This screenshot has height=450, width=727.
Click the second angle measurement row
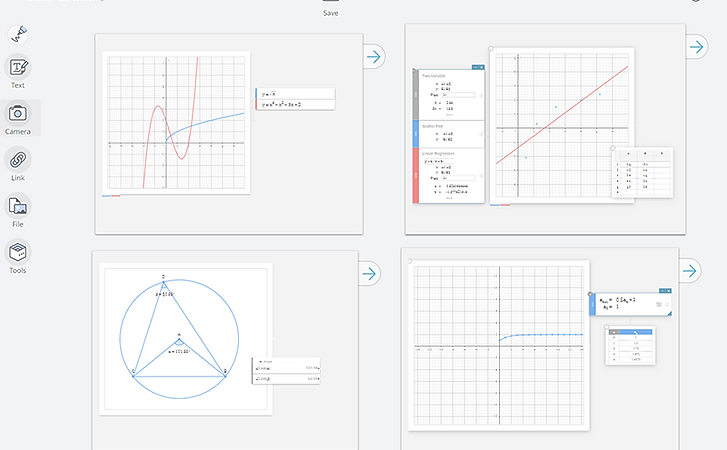(287, 379)
